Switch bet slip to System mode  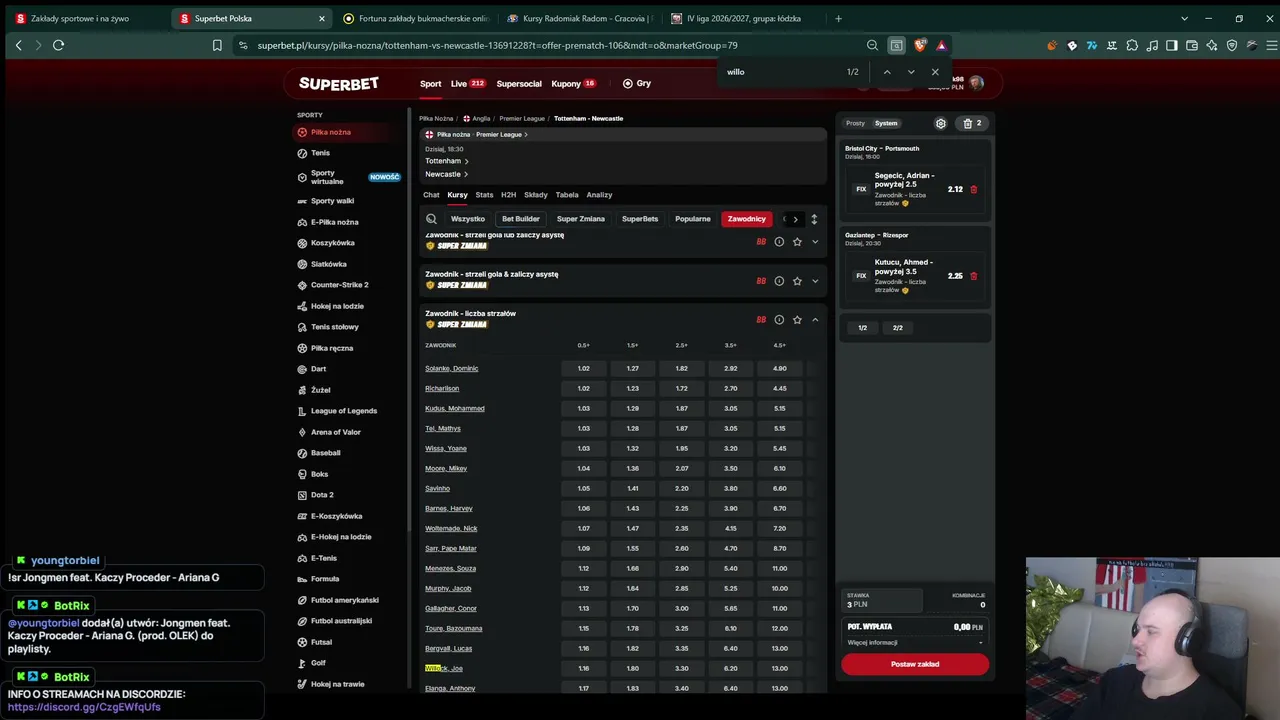click(x=886, y=123)
